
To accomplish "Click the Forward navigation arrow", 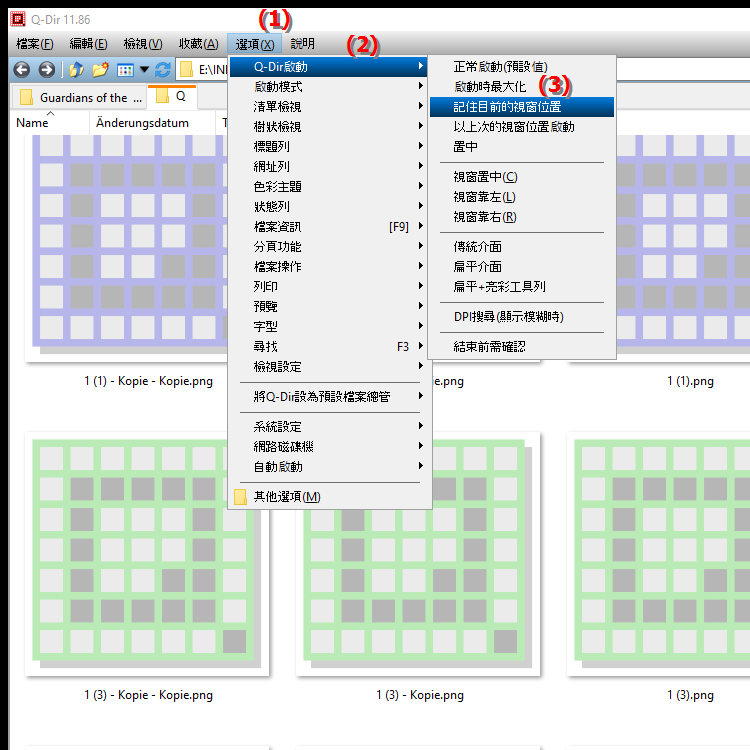I will [46, 70].
